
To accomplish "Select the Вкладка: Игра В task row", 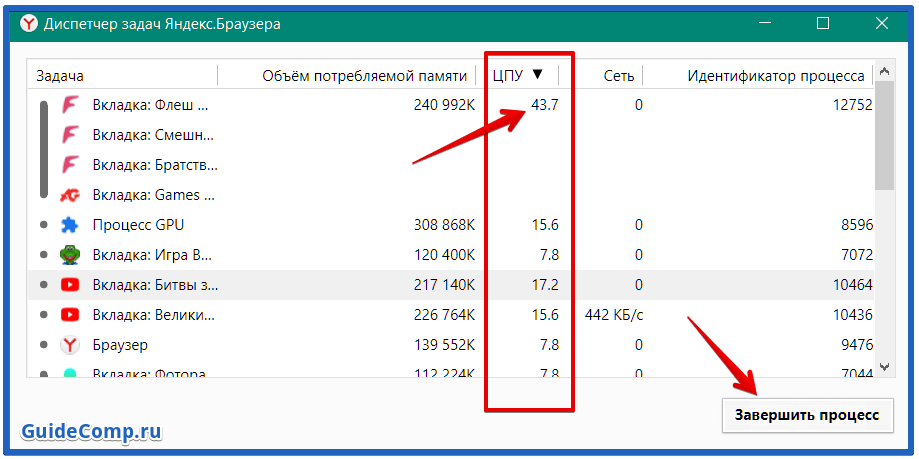I will pos(451,255).
